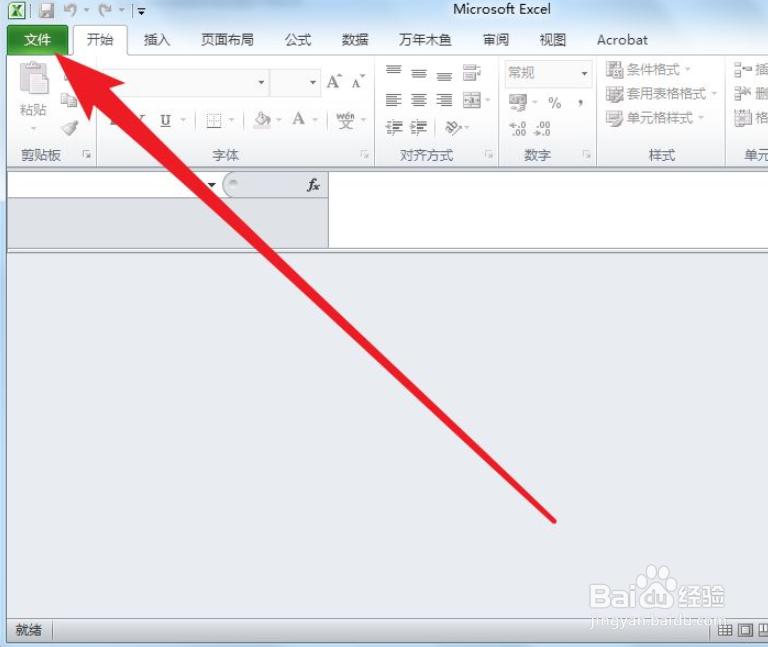768x647 pixels.
Task: Click the Middle Align icon
Action: [419, 73]
